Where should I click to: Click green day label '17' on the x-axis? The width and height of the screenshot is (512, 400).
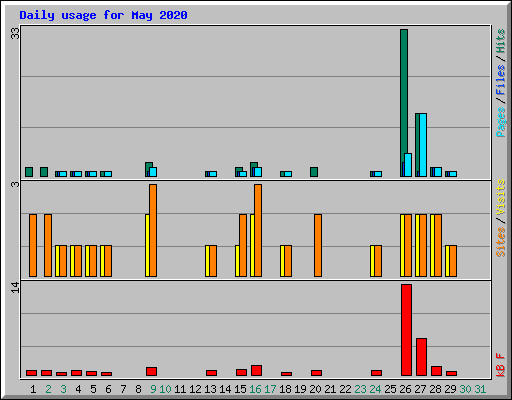[270, 389]
